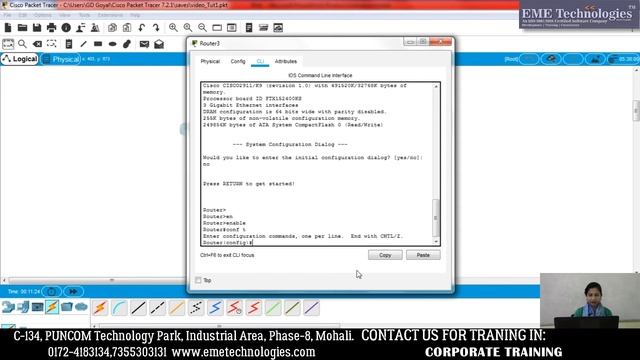640x360 pixels.
Task: Click the Paste icon in the main toolbar
Action: pyautogui.click(x=127, y=28)
